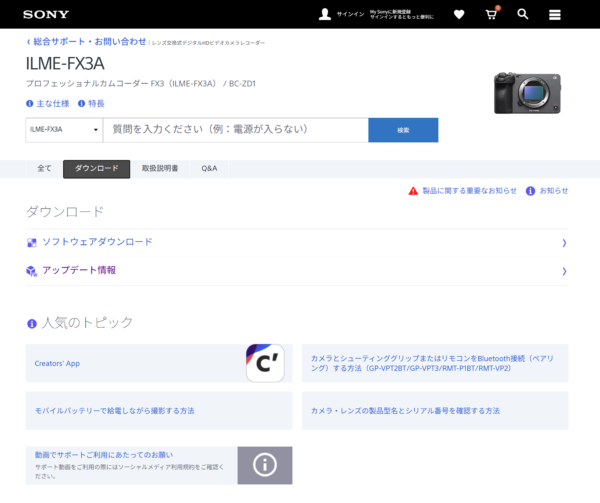Click the info icon before 特長
600x503 pixels.
(81, 104)
